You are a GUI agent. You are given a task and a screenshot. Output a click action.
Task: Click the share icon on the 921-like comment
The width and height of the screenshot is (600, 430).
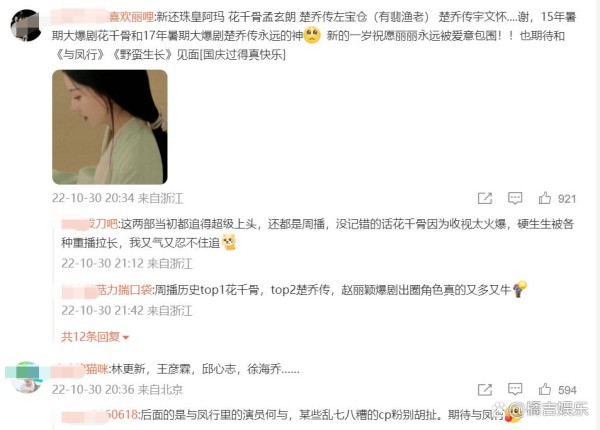(x=485, y=198)
